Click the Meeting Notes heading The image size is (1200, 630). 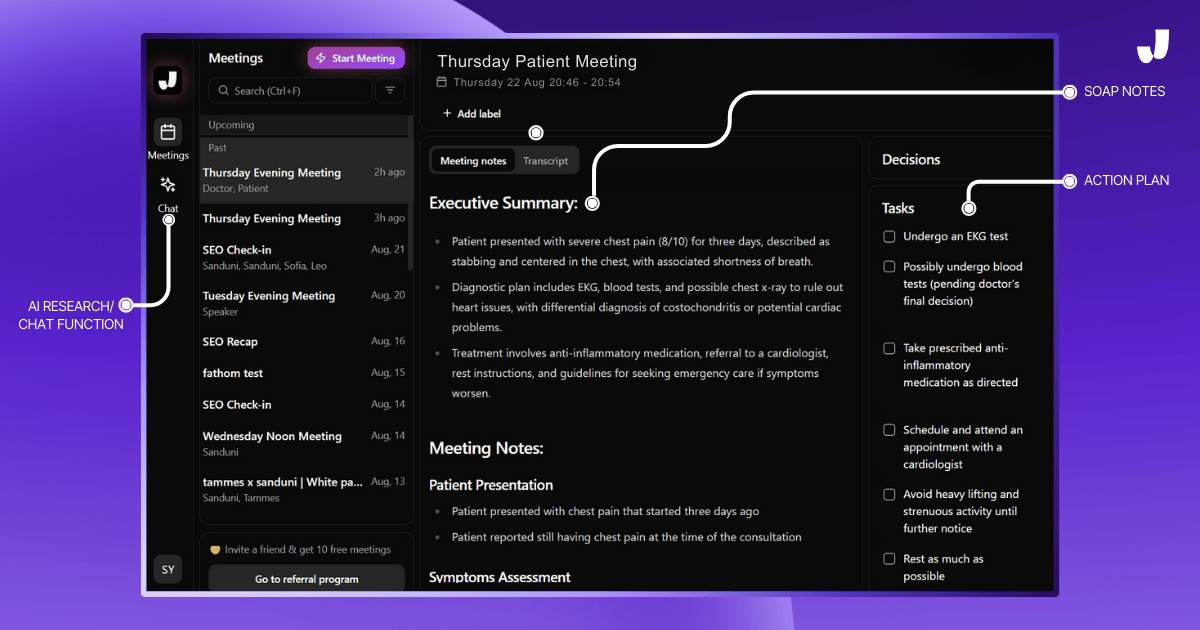[x=486, y=449]
